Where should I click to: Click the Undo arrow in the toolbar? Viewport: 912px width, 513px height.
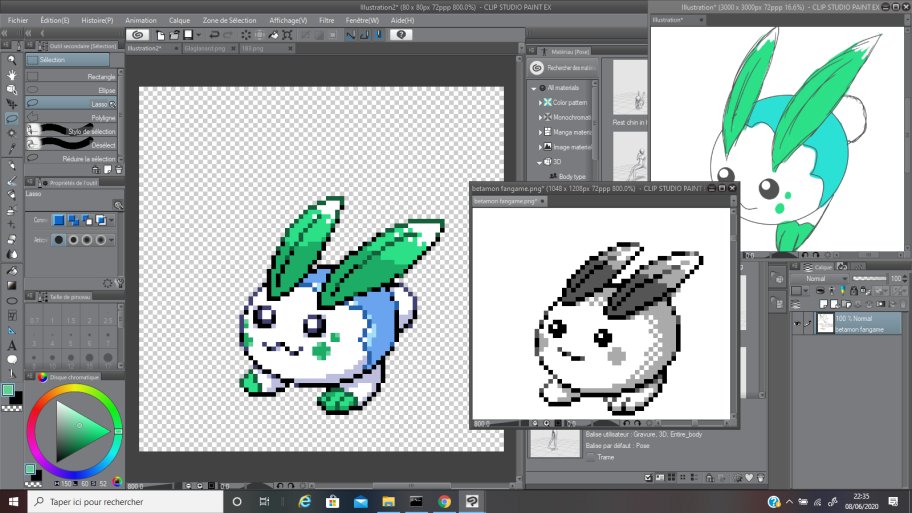215,35
